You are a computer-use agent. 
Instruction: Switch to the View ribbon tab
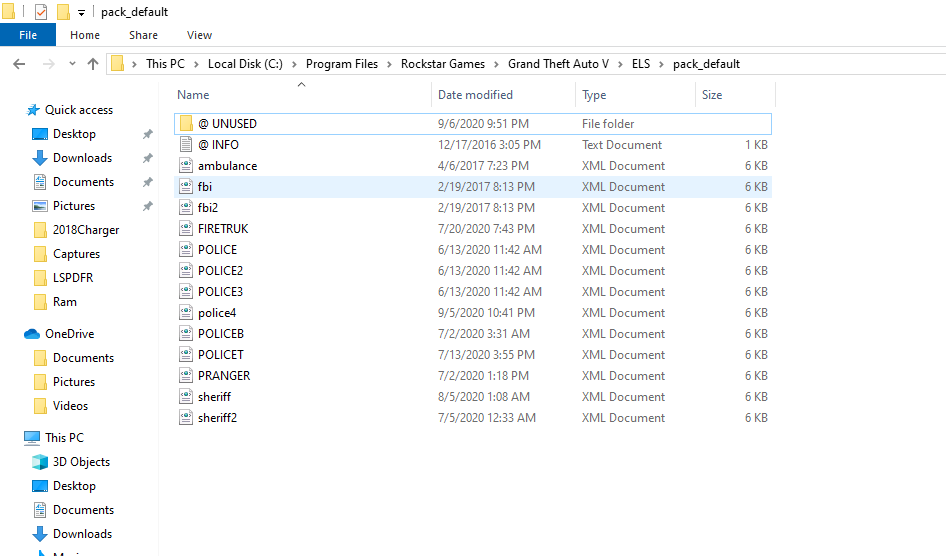[x=199, y=35]
